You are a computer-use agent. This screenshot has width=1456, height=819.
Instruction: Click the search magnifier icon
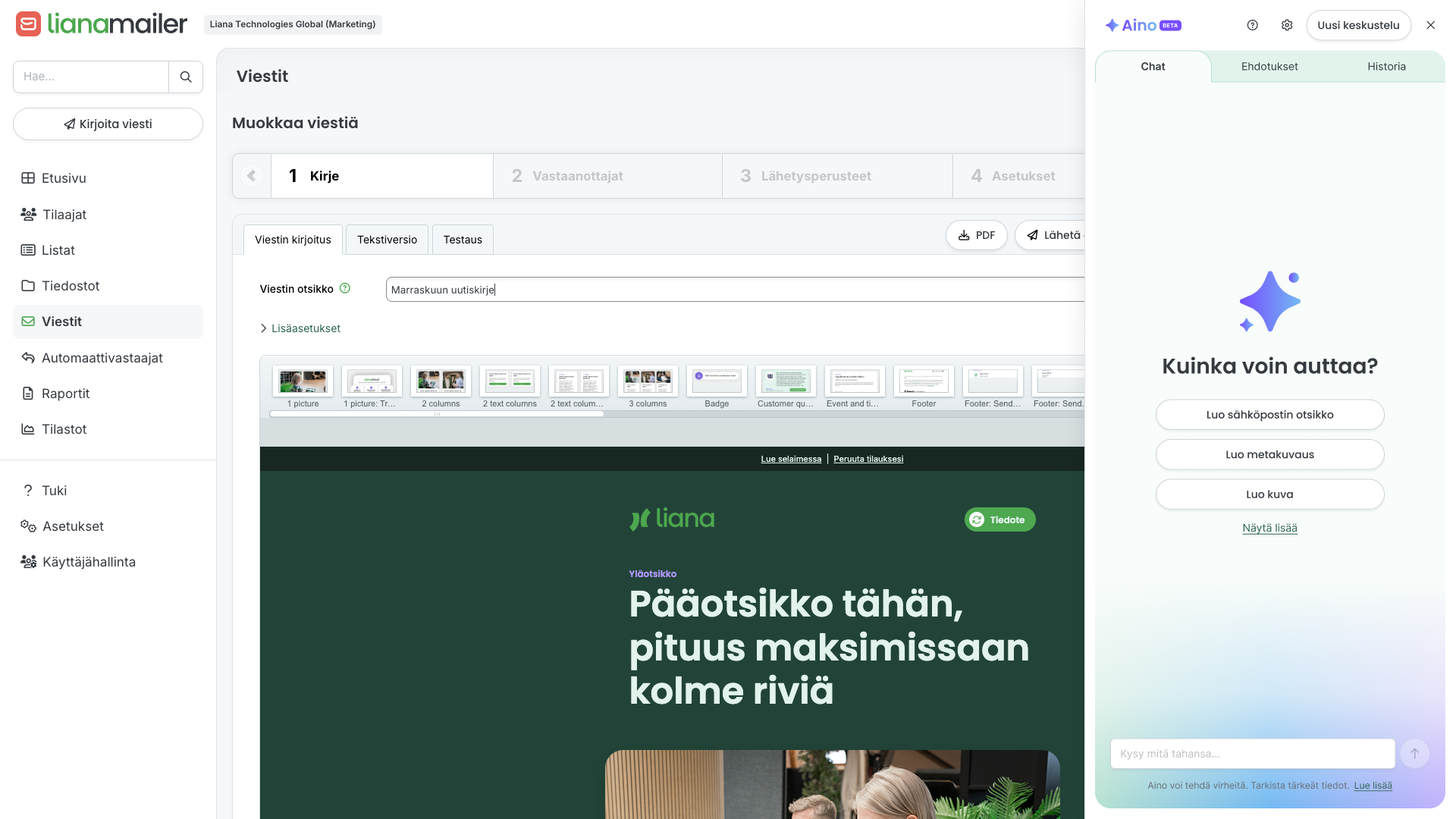(186, 77)
